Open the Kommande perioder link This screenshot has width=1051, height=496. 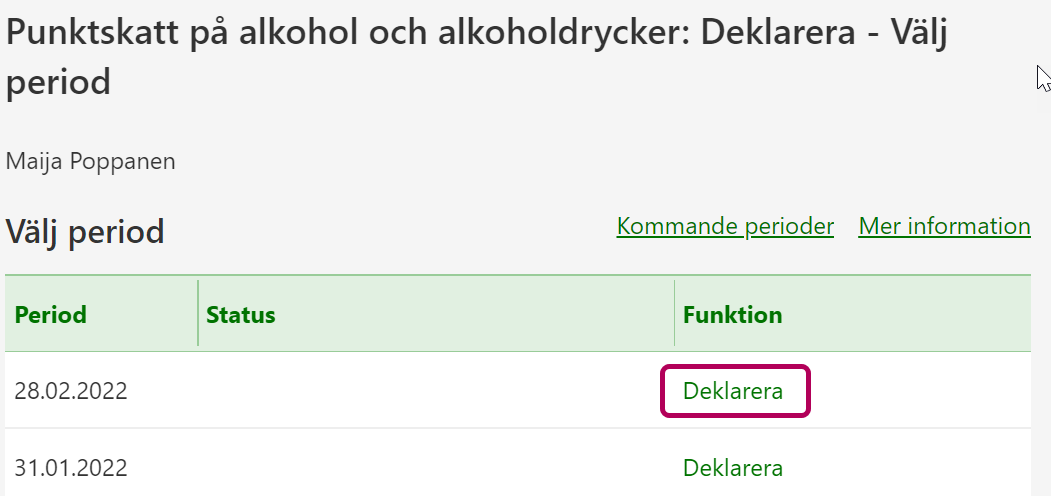pyautogui.click(x=725, y=226)
